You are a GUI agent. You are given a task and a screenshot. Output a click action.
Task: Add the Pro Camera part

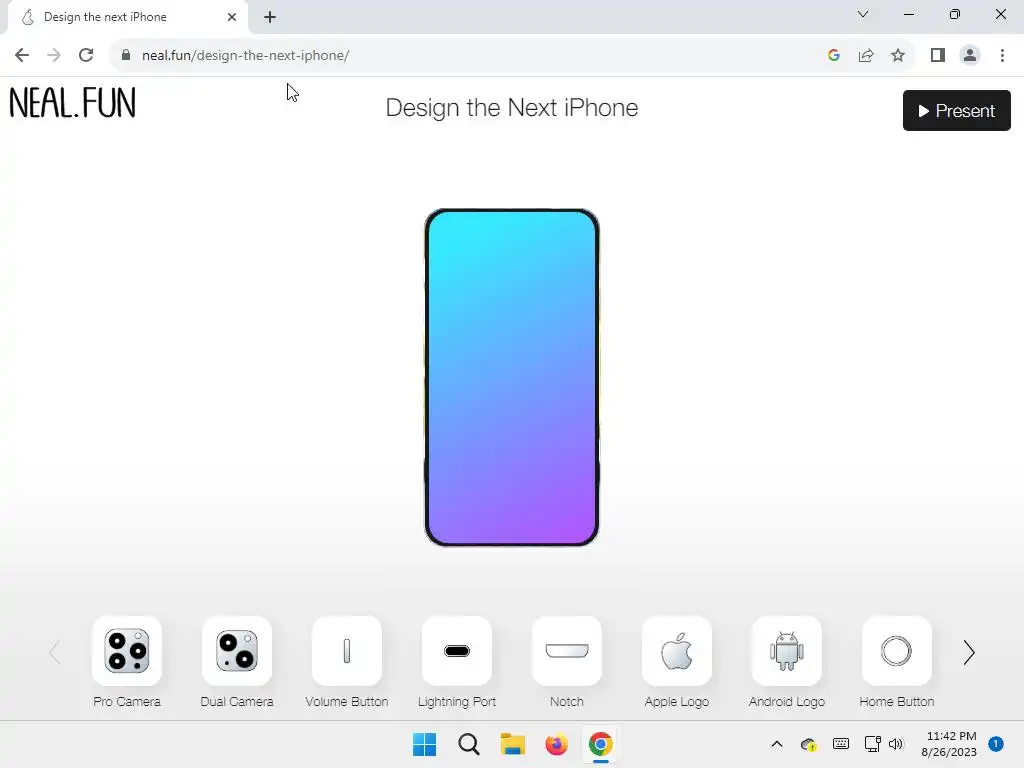click(x=127, y=651)
